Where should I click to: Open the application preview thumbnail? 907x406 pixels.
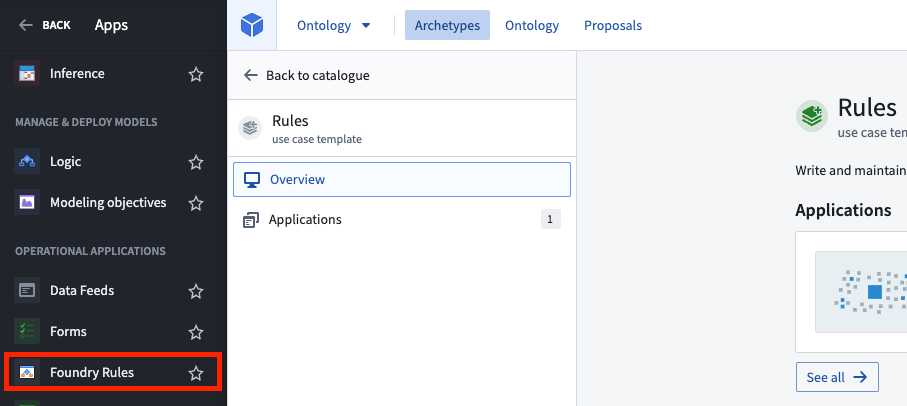(861, 292)
